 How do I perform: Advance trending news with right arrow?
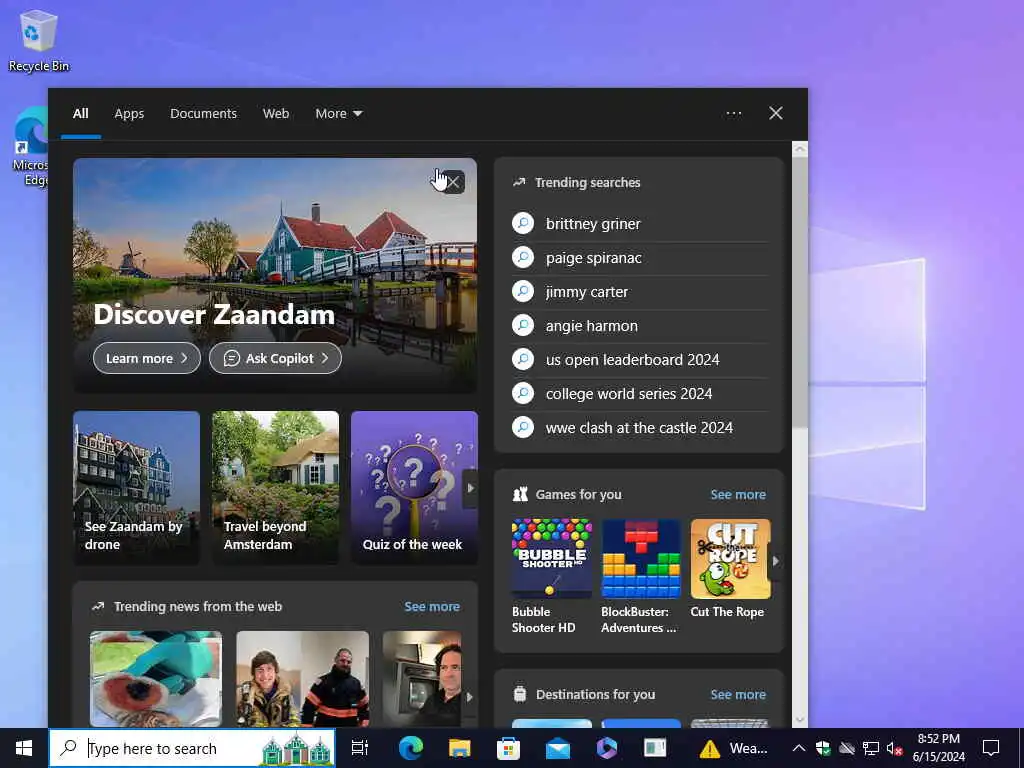tap(469, 697)
